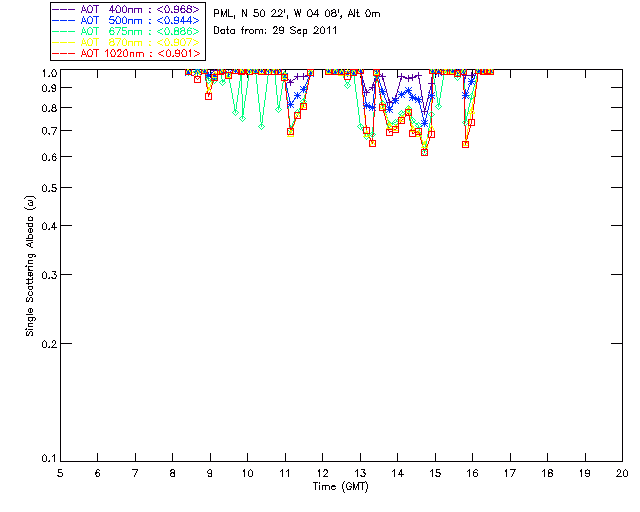Click the x-axis label 19
Screen dimensions: 640x512
point(585,474)
